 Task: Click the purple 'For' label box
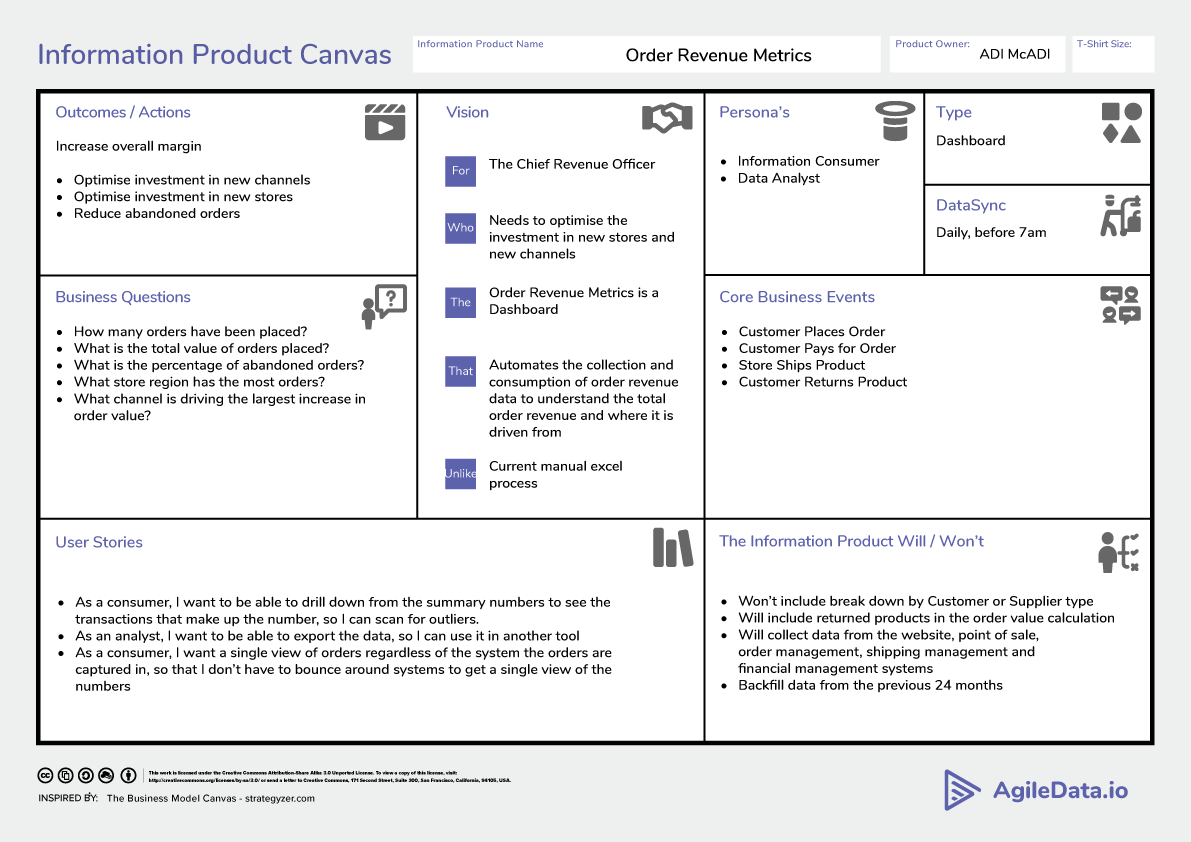[460, 171]
